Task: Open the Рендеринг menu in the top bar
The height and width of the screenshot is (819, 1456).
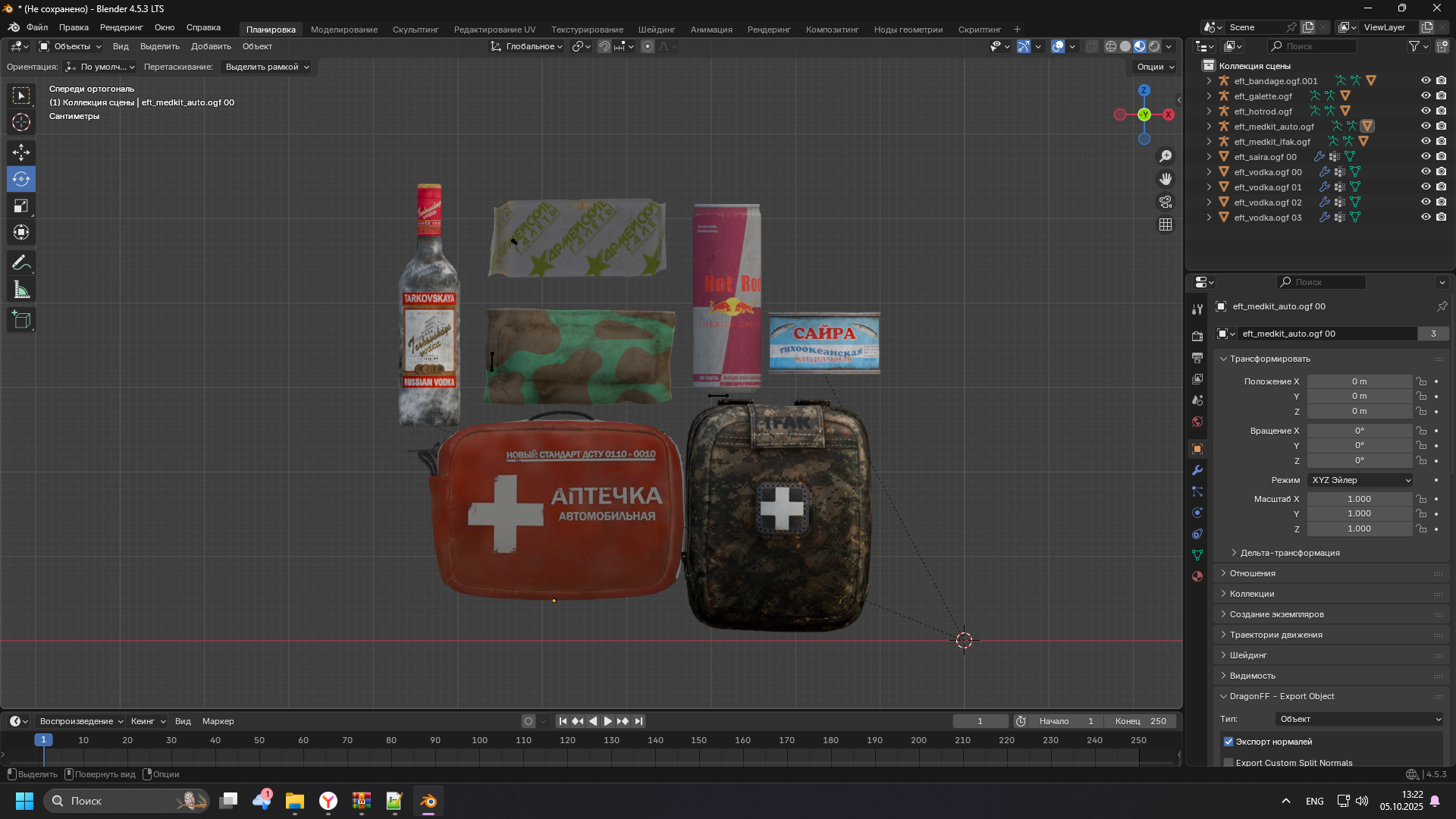Action: [121, 27]
